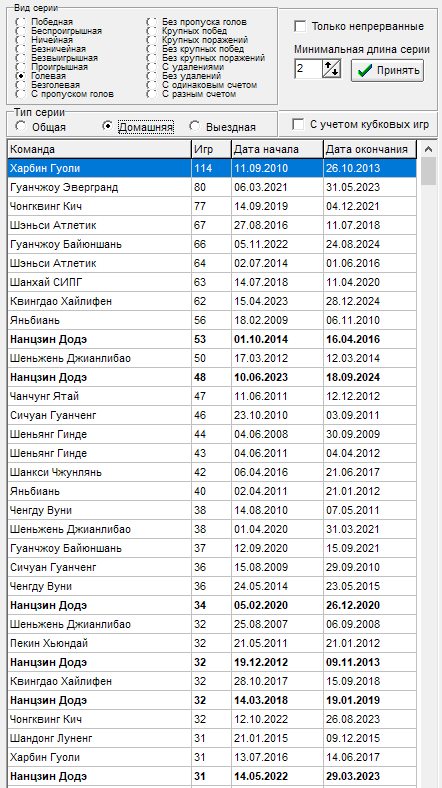Select the Победная series radio button
Viewport: 442px width, 788px height.
point(21,22)
